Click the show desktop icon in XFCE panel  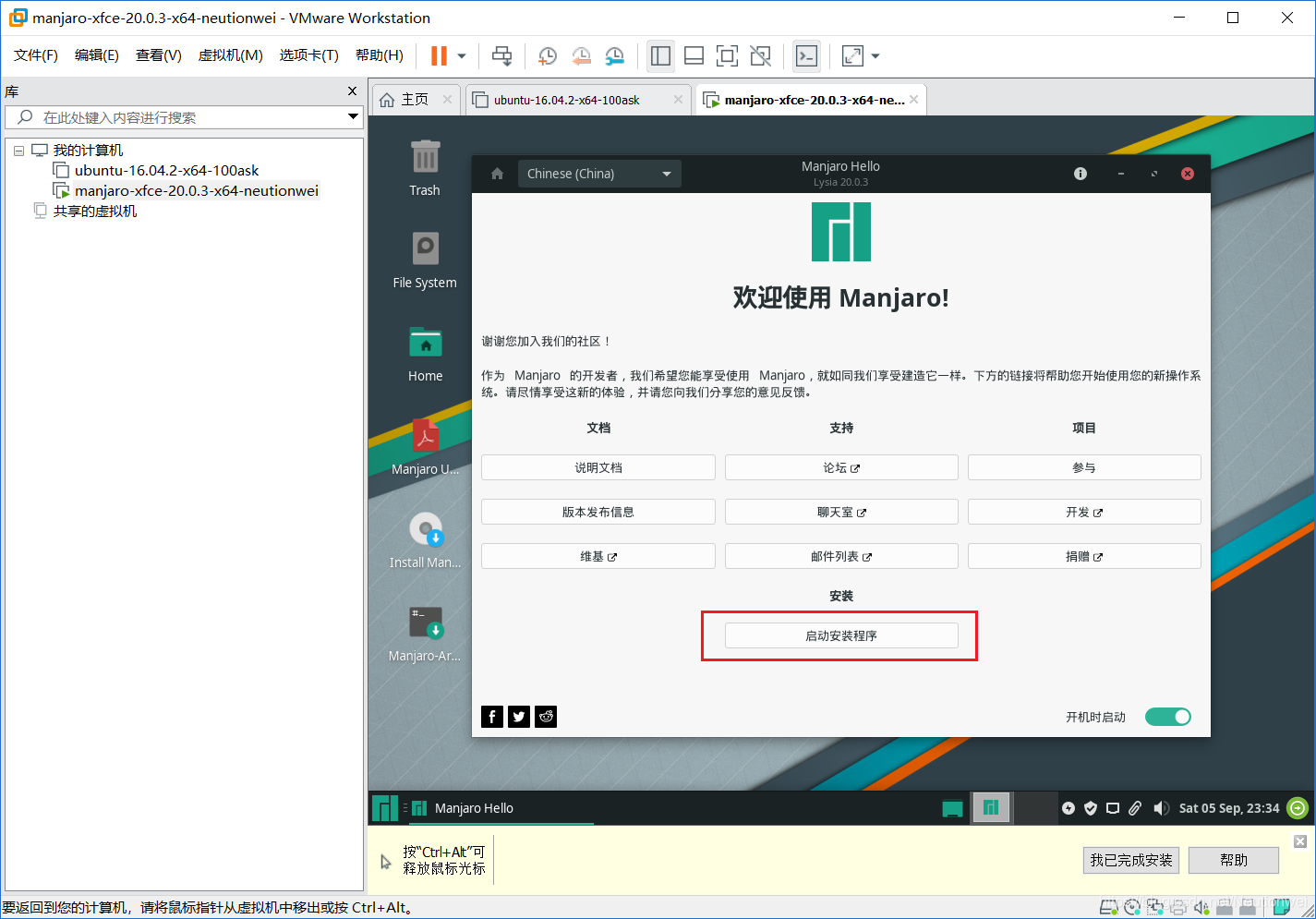[x=952, y=808]
